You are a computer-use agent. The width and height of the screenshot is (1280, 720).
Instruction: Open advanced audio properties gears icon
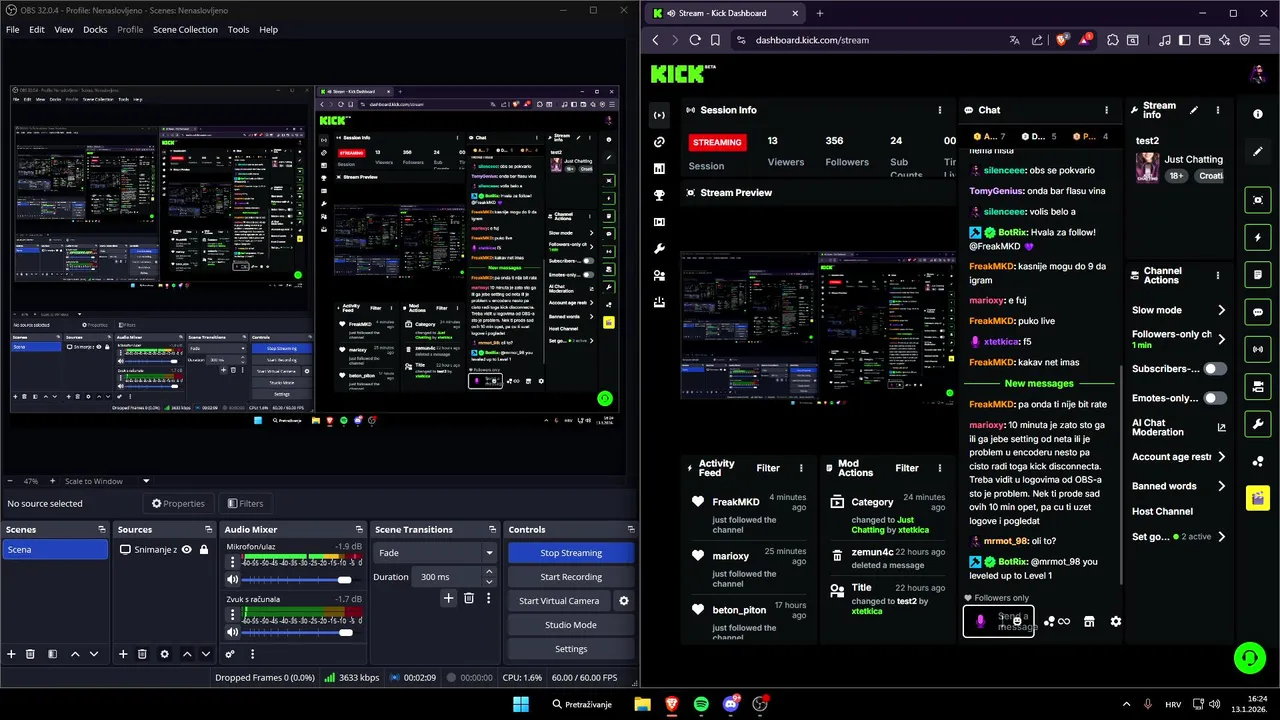(230, 654)
